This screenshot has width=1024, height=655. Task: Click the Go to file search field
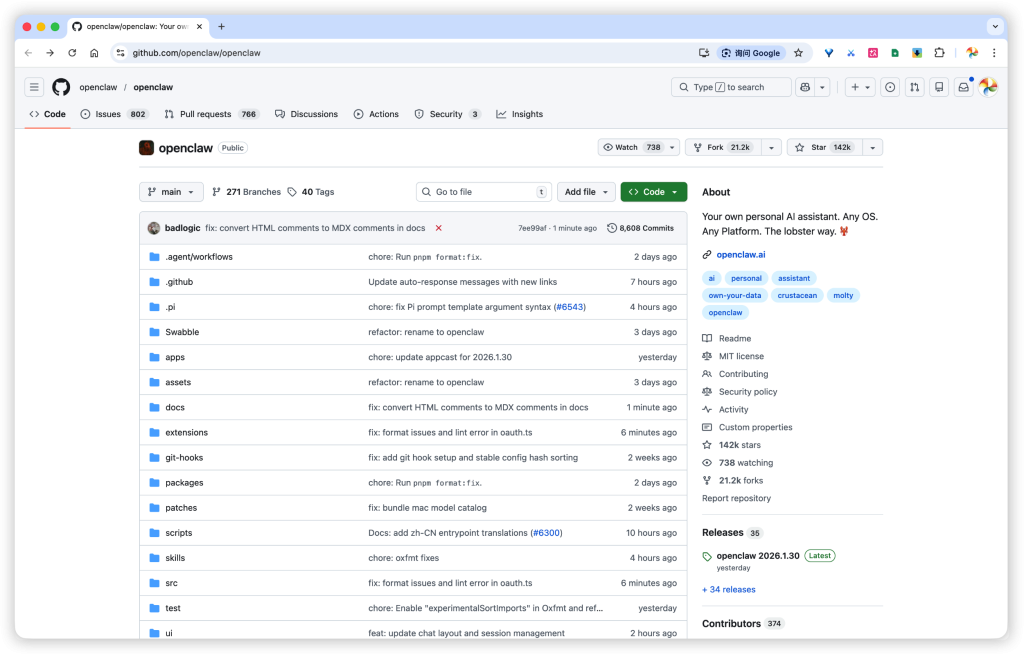click(x=483, y=192)
